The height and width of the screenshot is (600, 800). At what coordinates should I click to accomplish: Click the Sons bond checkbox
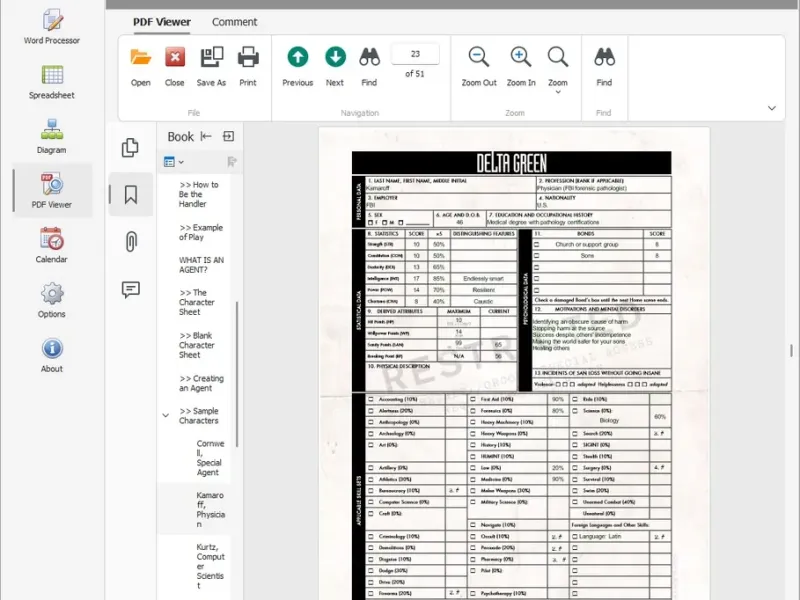[536, 256]
